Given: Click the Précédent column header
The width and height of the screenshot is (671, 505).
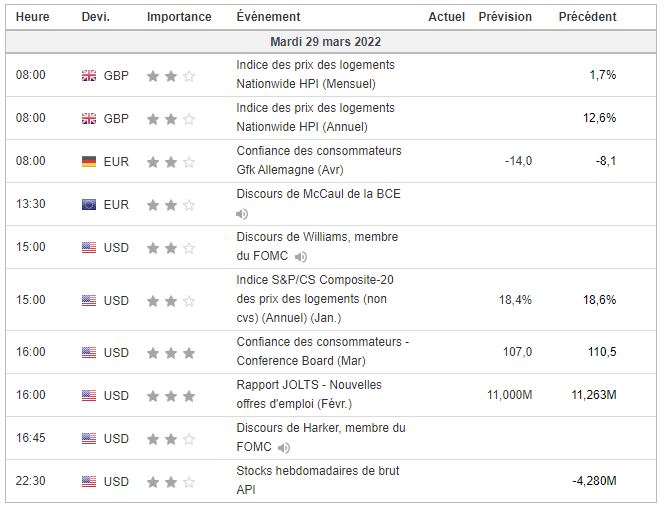Looking at the screenshot, I should tap(587, 17).
